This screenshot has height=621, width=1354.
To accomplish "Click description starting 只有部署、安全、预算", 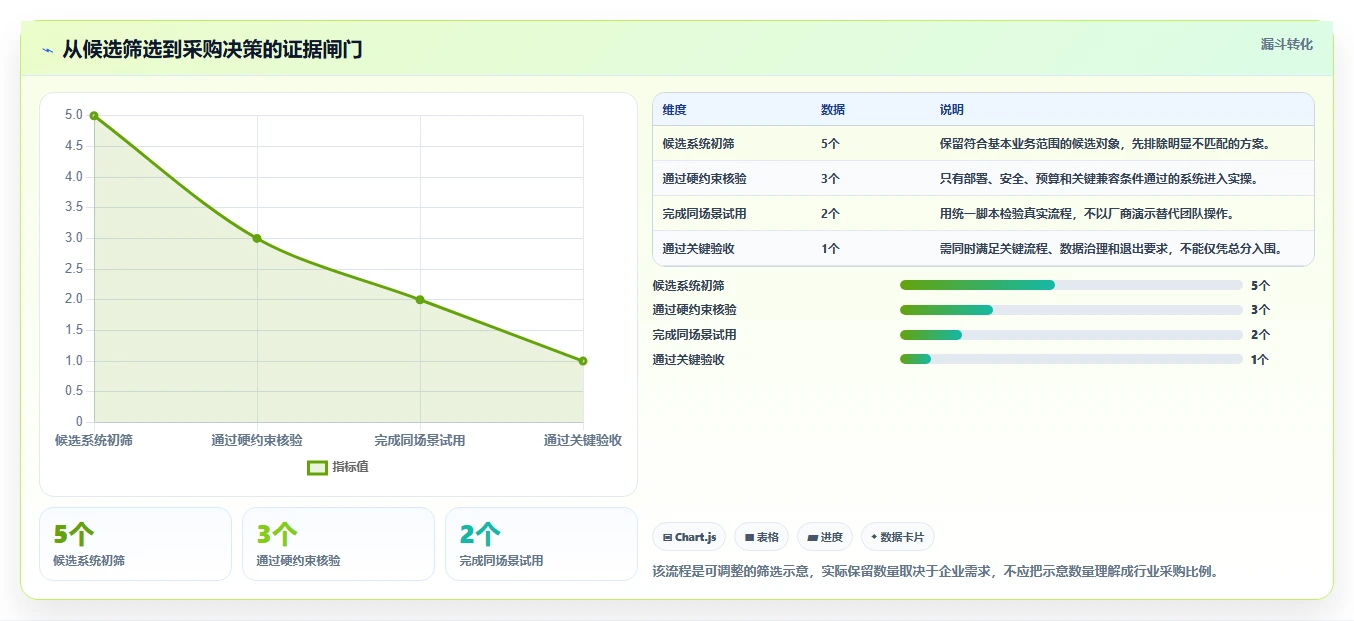I will pos(1098,179).
